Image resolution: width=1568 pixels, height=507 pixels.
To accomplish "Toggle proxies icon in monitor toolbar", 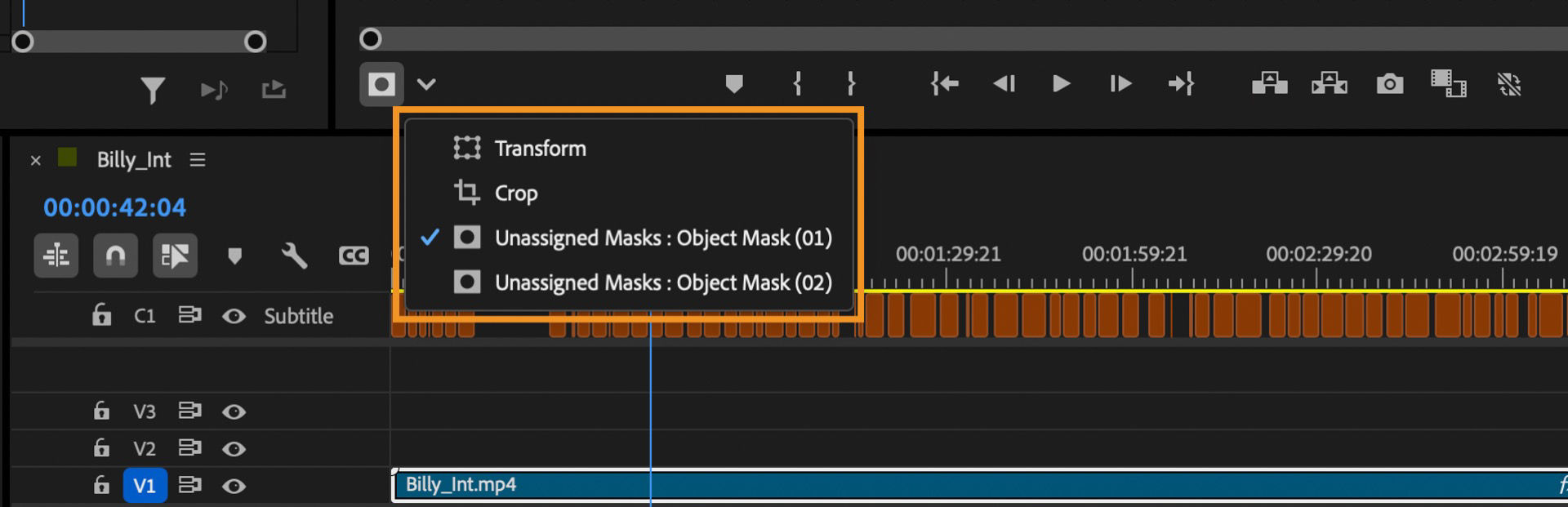I will point(1509,84).
